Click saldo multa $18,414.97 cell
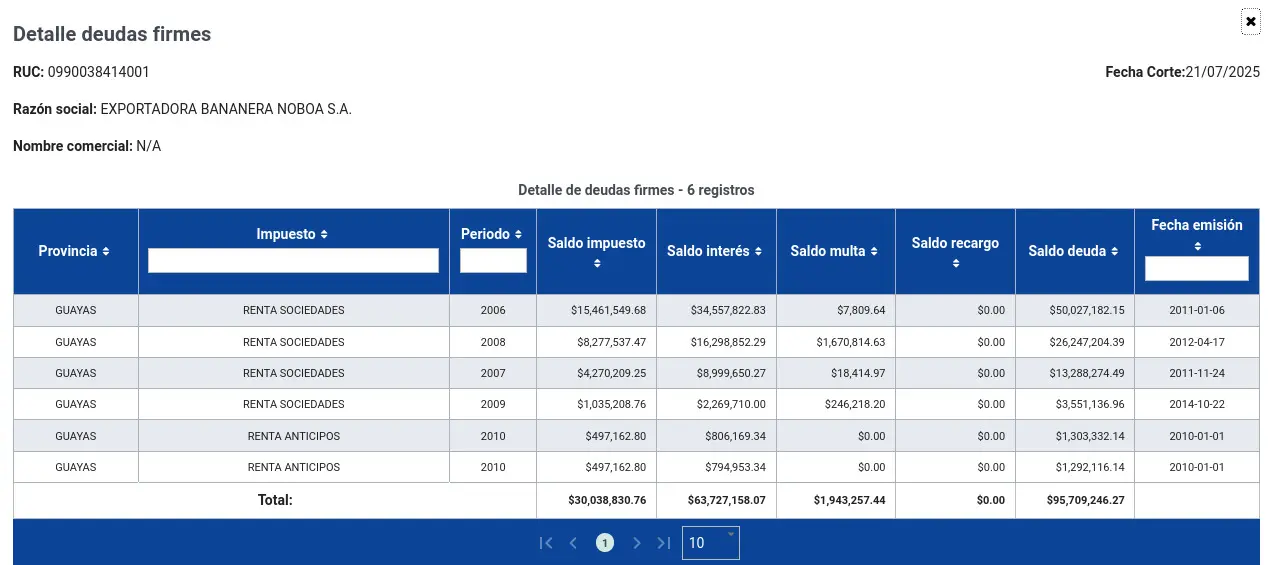The image size is (1271, 565). coord(835,373)
